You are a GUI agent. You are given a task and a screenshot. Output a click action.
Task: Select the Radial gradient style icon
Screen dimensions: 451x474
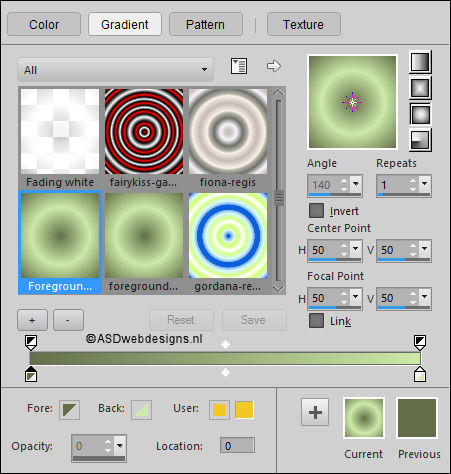pos(420,140)
